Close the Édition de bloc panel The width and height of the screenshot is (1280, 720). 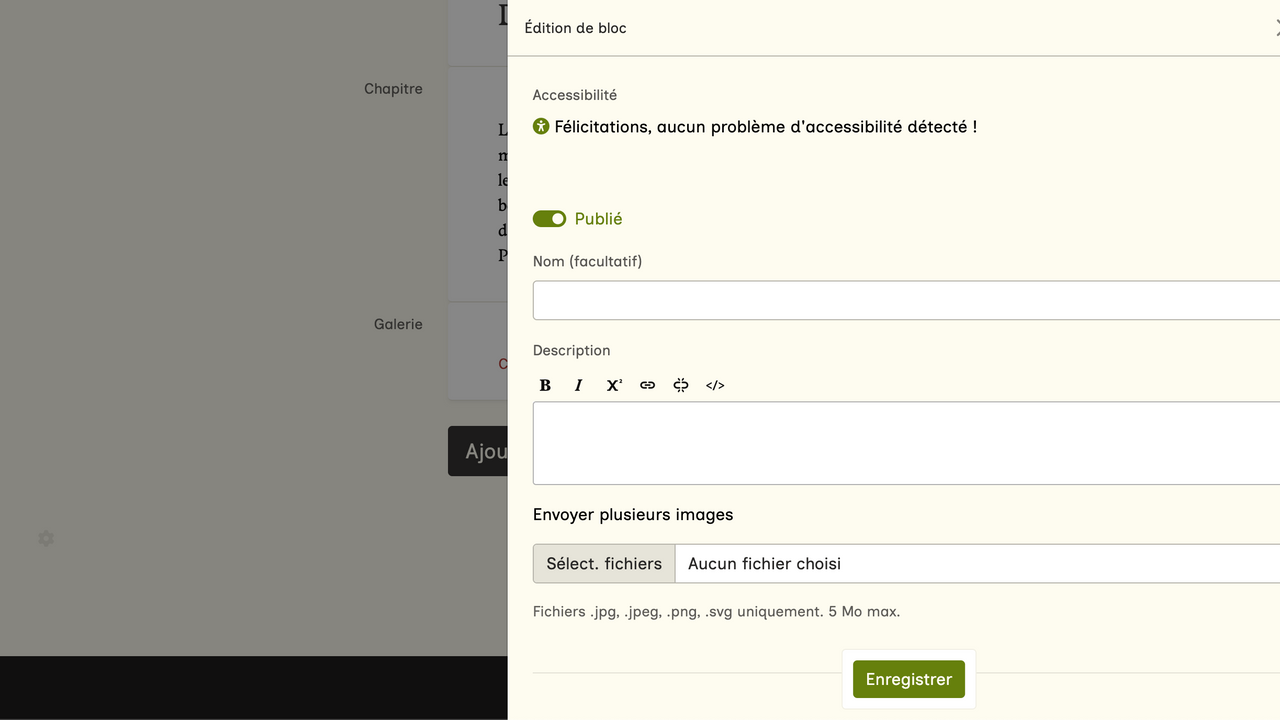[x=1276, y=28]
